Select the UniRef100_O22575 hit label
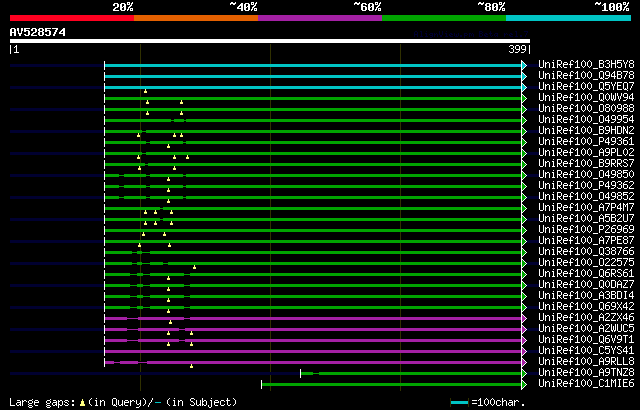 click(x=586, y=263)
